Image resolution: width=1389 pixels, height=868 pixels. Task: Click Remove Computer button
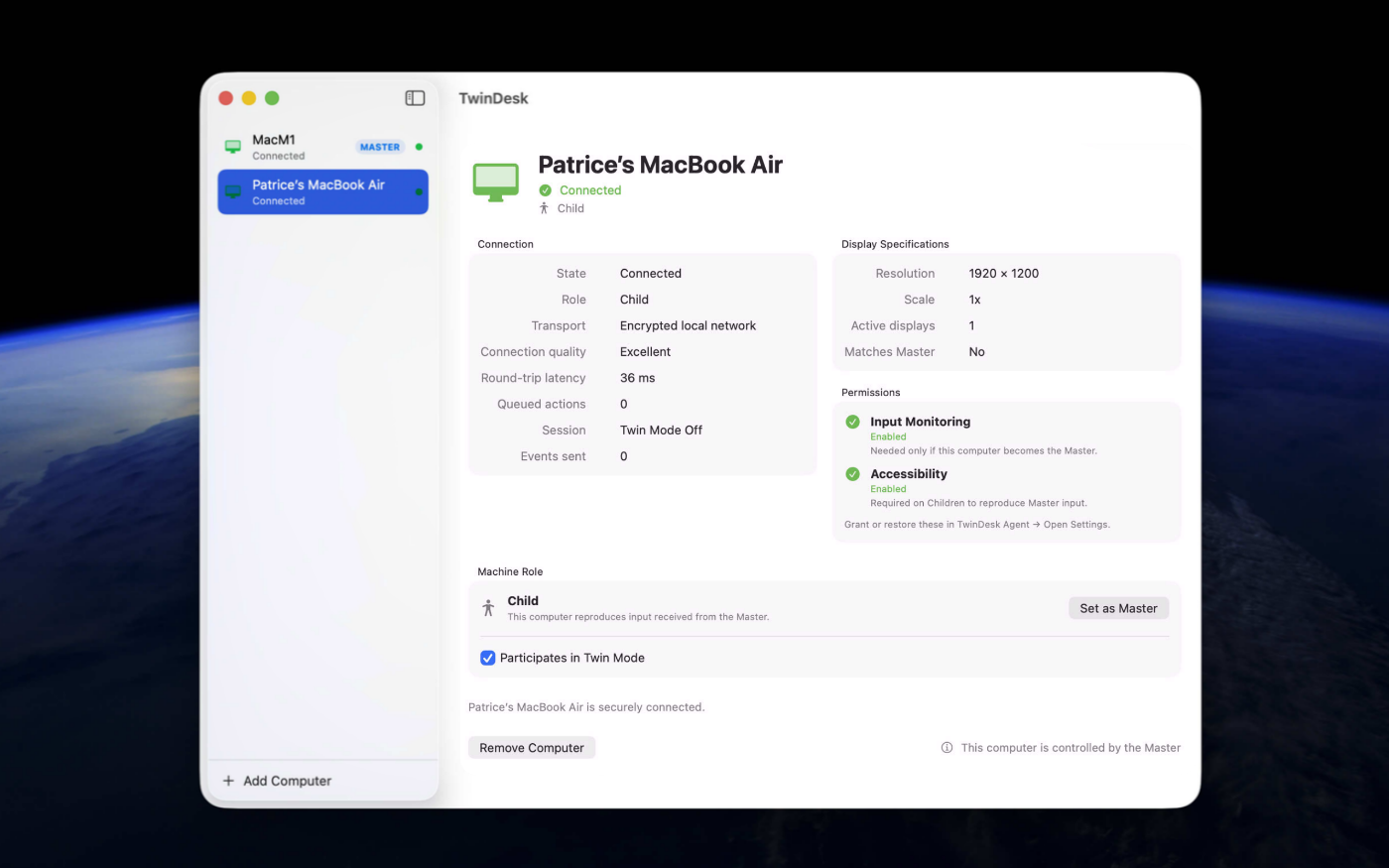(x=532, y=748)
